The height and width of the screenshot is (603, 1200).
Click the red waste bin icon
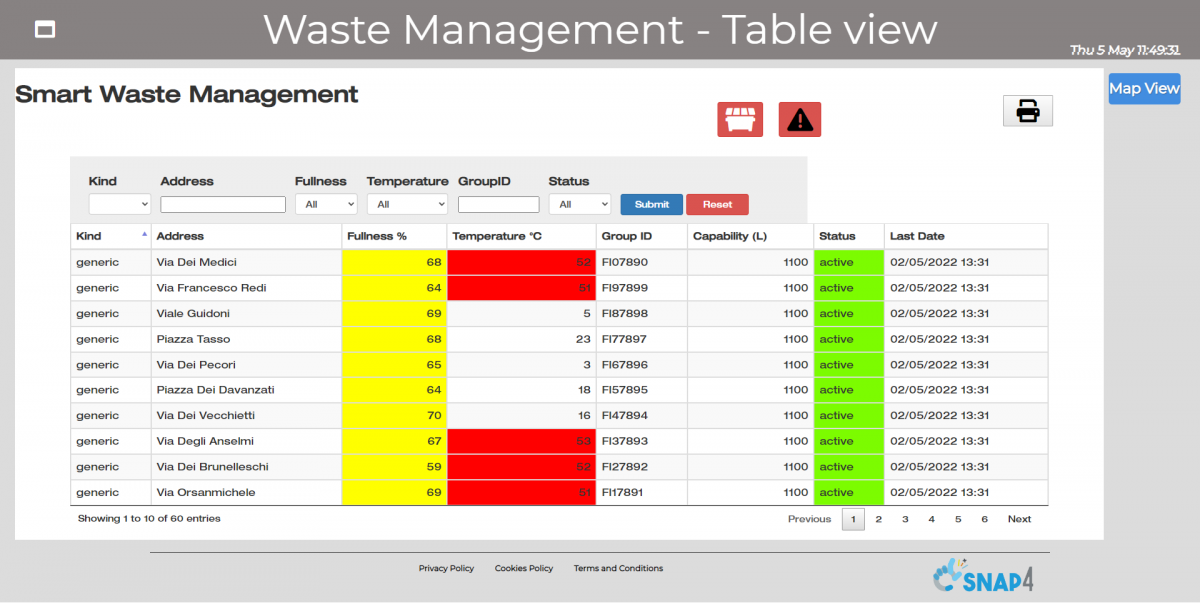click(x=739, y=120)
